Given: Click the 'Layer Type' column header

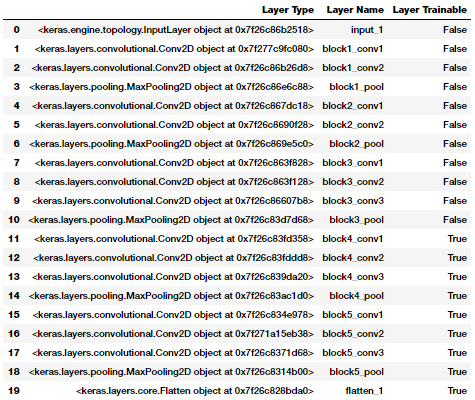Looking at the screenshot, I should 288,10.
